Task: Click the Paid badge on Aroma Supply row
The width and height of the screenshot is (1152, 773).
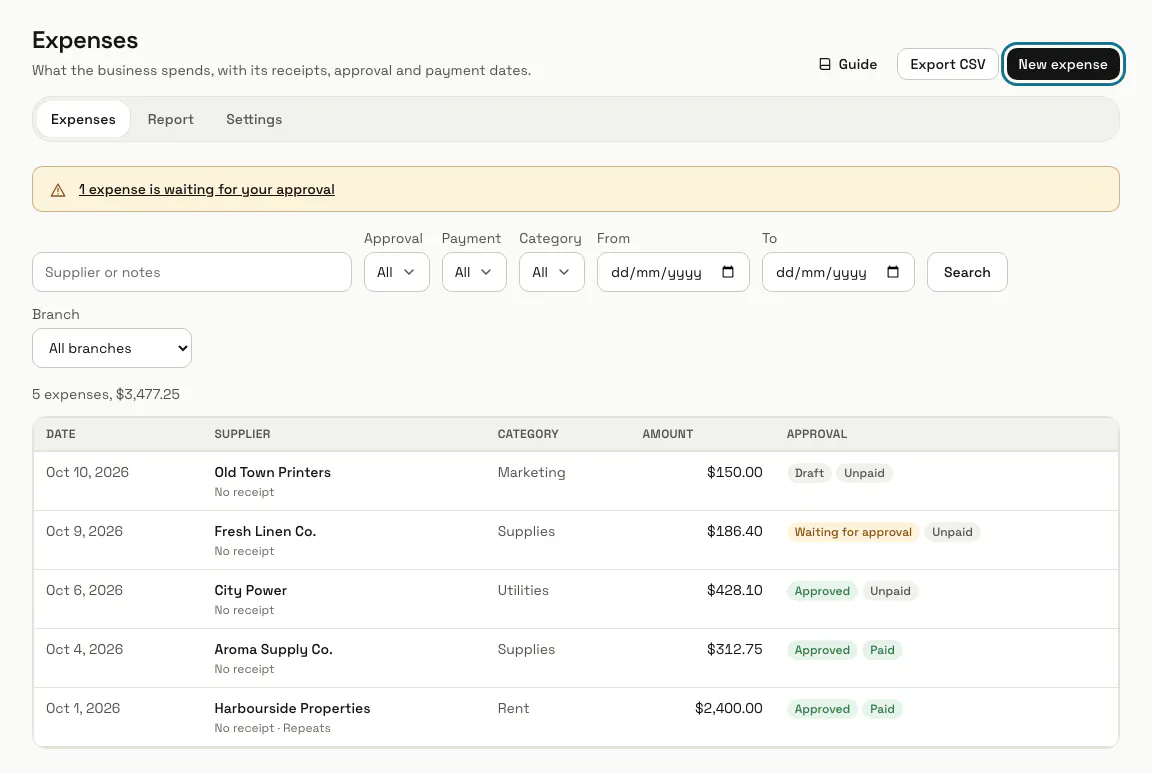Action: tap(882, 650)
